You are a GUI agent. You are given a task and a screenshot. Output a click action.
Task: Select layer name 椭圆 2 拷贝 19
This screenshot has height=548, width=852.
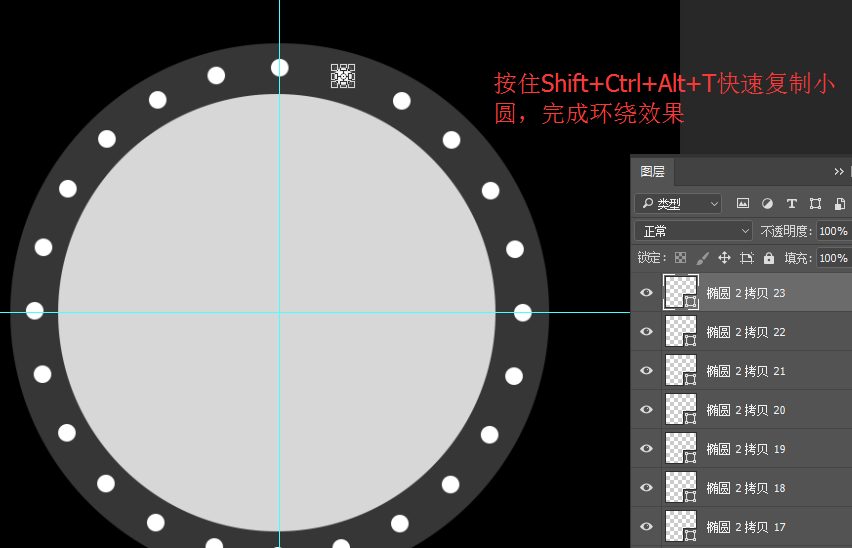coord(746,449)
